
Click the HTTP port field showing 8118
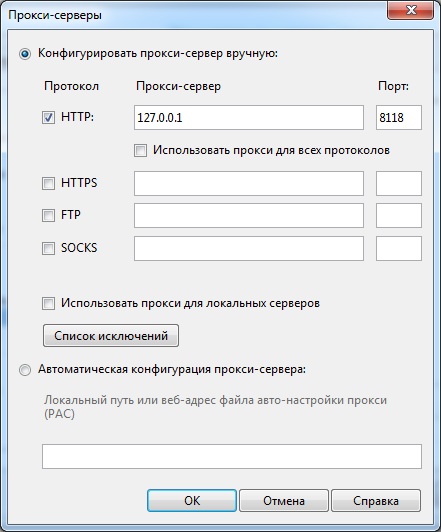pos(399,117)
